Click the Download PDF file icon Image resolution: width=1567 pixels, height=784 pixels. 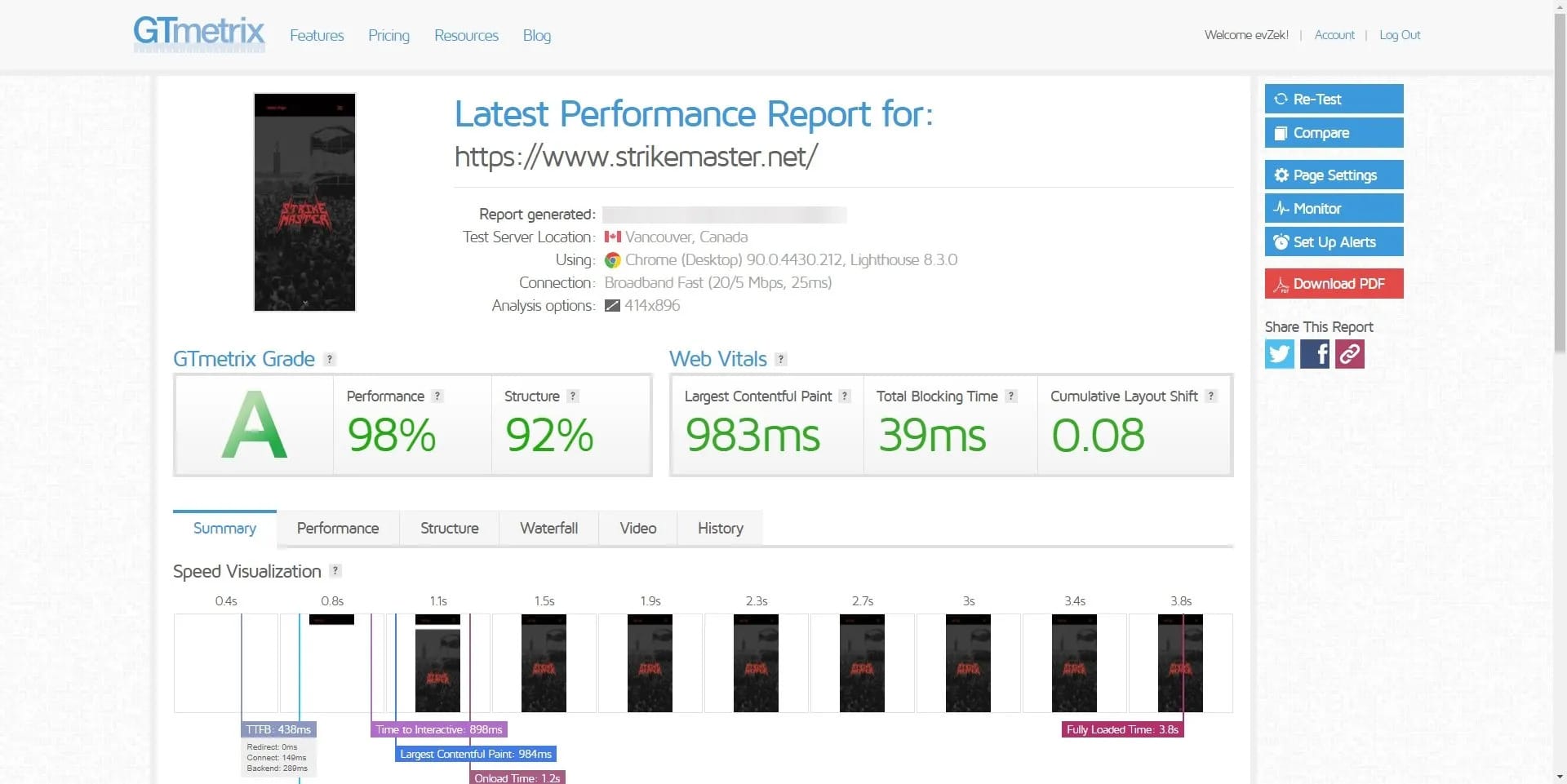click(1280, 283)
